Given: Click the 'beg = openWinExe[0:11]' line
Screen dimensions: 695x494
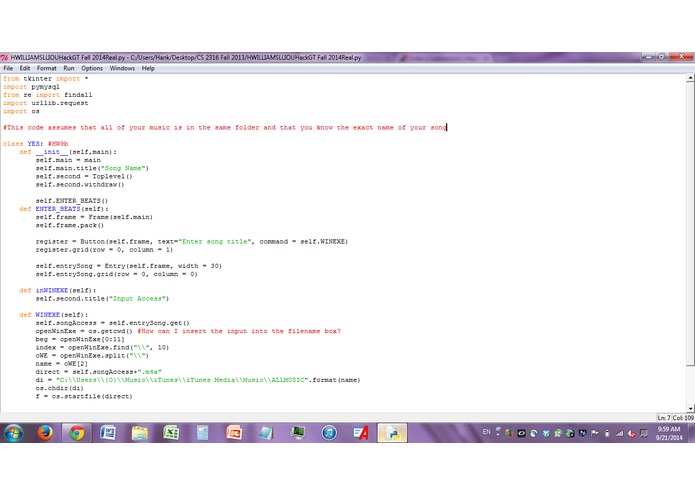Looking at the screenshot, I should tap(80, 339).
